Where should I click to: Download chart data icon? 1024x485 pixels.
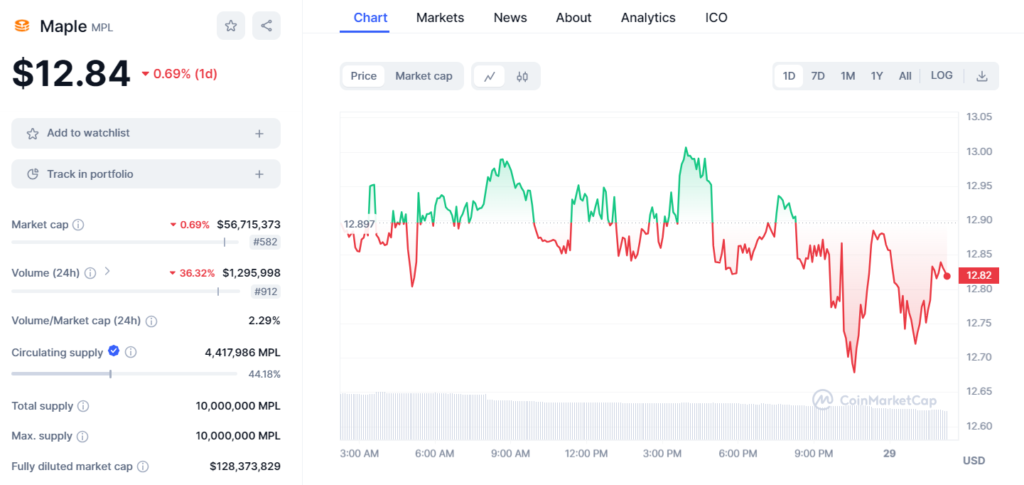pos(982,76)
